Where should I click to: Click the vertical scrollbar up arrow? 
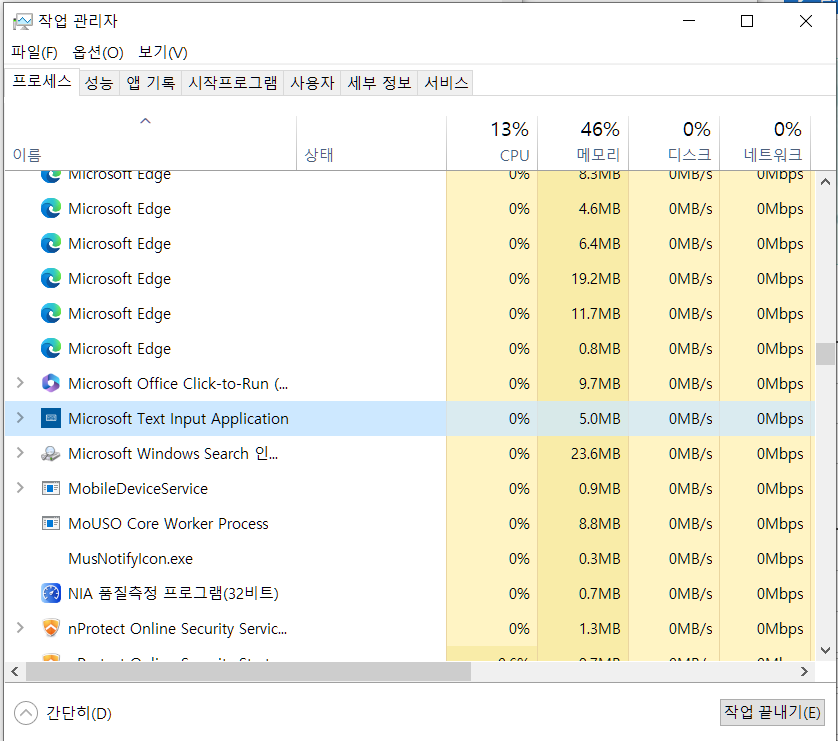tap(825, 182)
